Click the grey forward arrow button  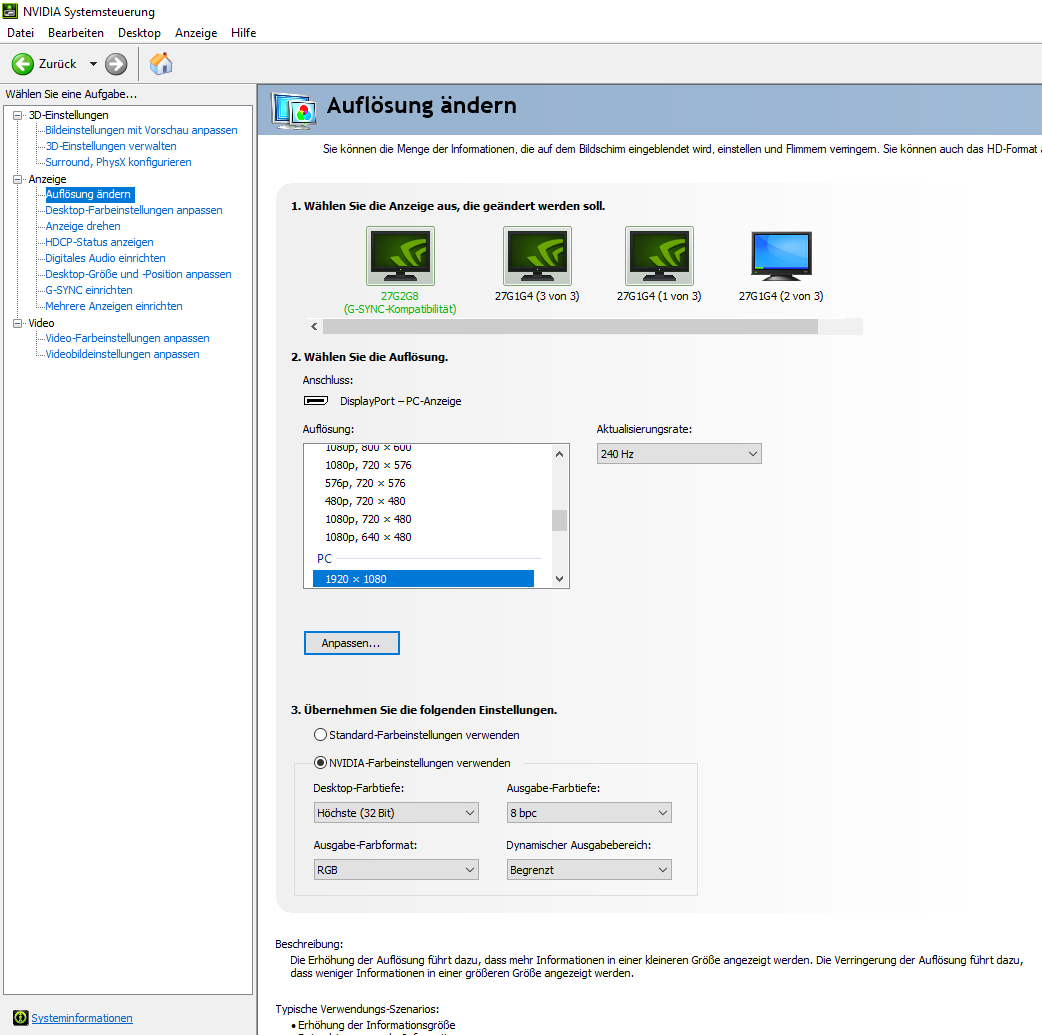pos(116,64)
